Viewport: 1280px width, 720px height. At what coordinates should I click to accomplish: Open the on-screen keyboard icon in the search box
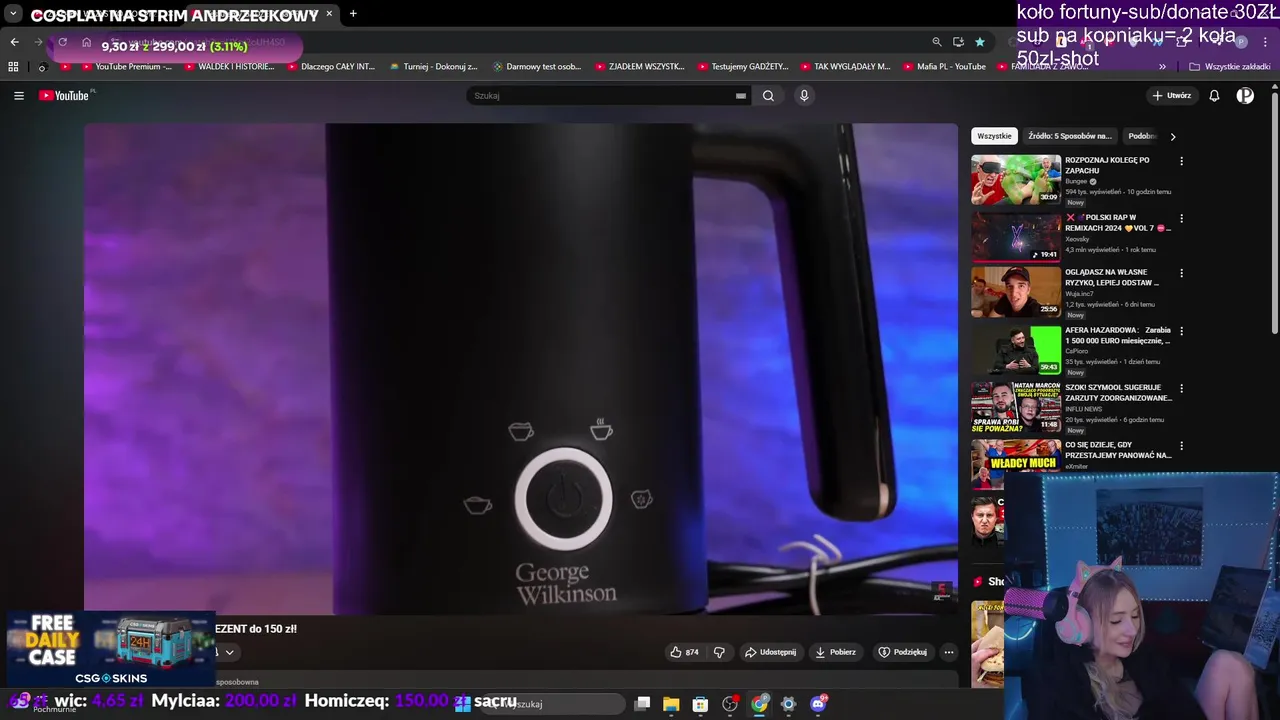click(741, 96)
